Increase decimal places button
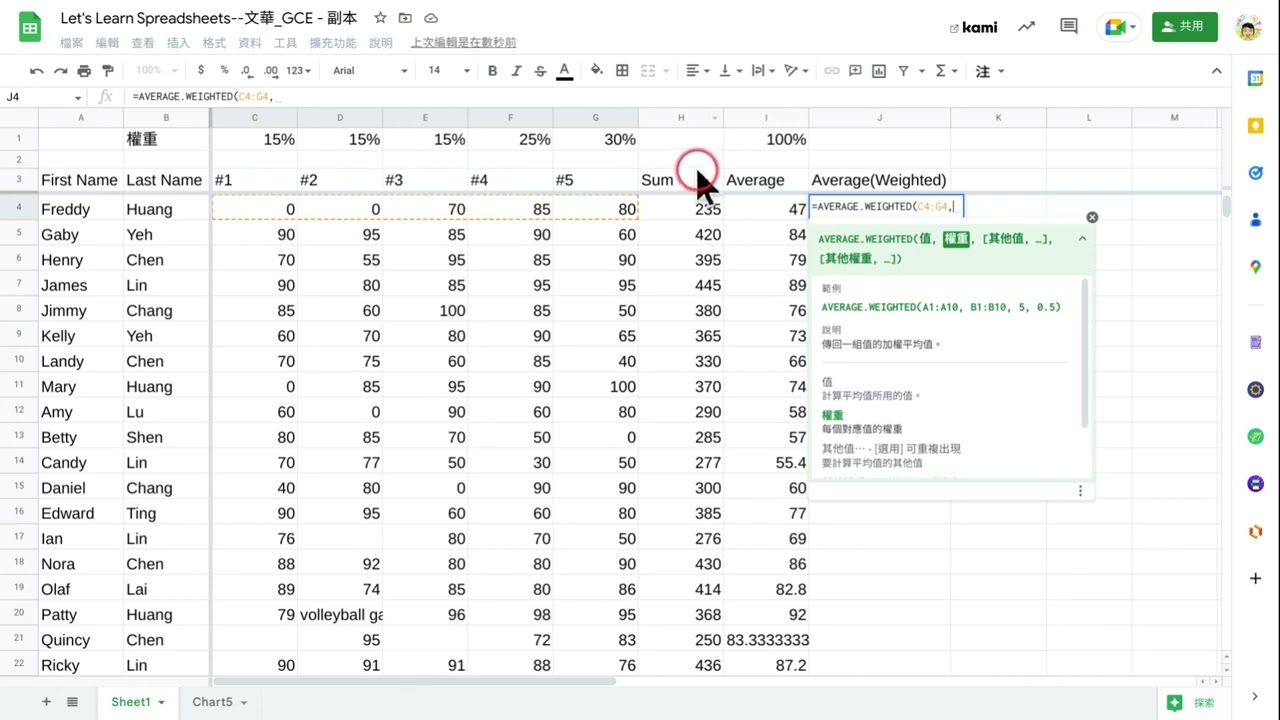Viewport: 1280px width, 720px height. point(272,71)
